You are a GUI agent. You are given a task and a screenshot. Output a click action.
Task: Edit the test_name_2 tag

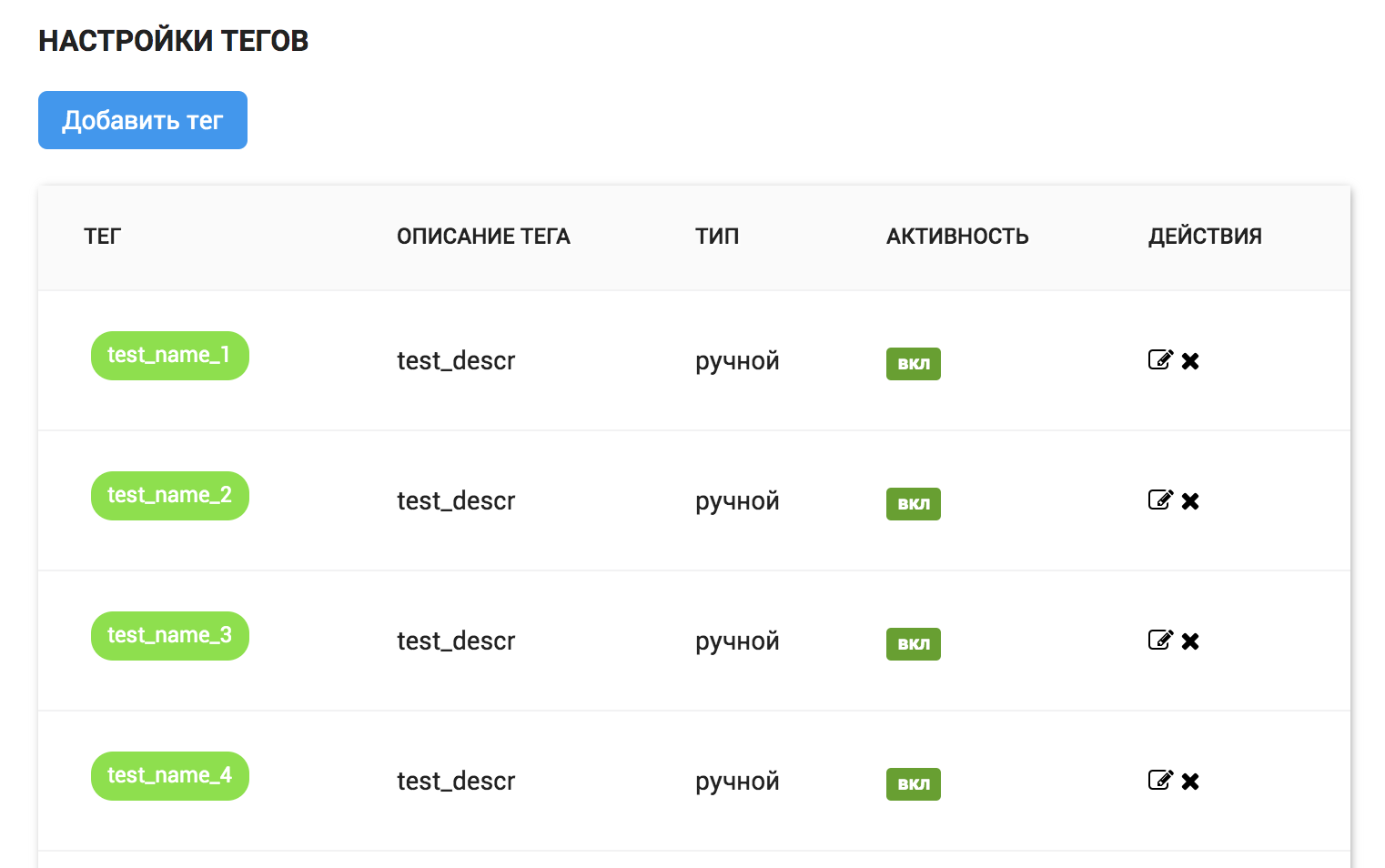click(1160, 500)
